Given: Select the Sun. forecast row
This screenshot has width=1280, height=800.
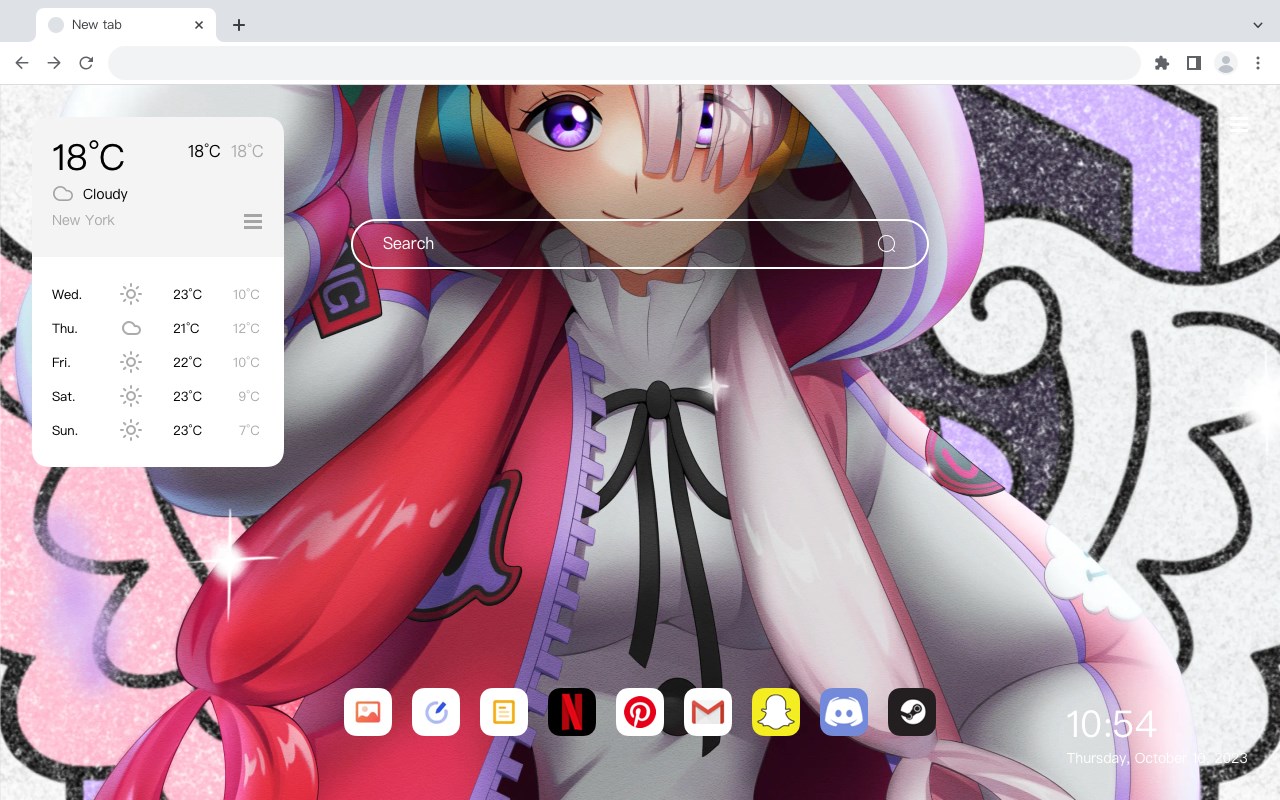Looking at the screenshot, I should coord(158,430).
